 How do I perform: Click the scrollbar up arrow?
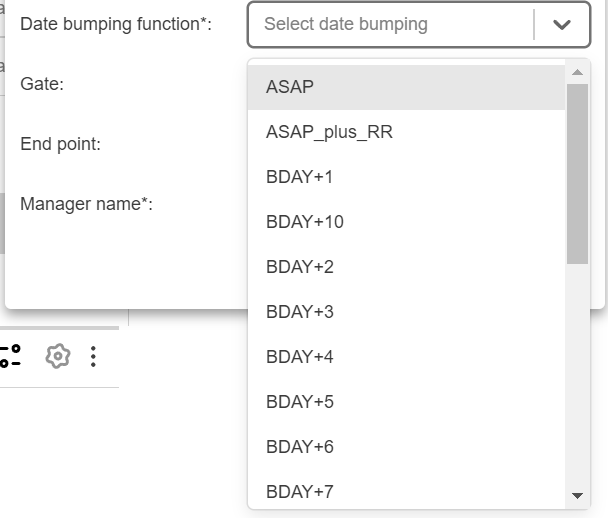tap(577, 72)
